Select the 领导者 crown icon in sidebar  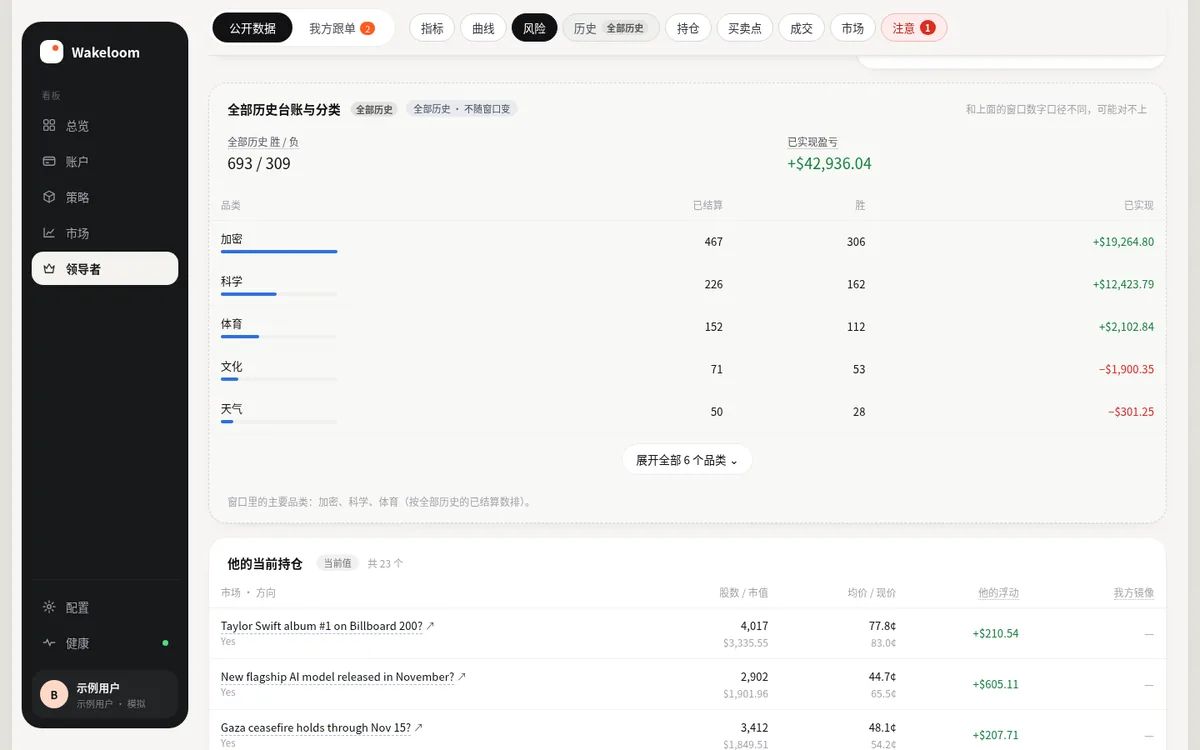pos(49,269)
